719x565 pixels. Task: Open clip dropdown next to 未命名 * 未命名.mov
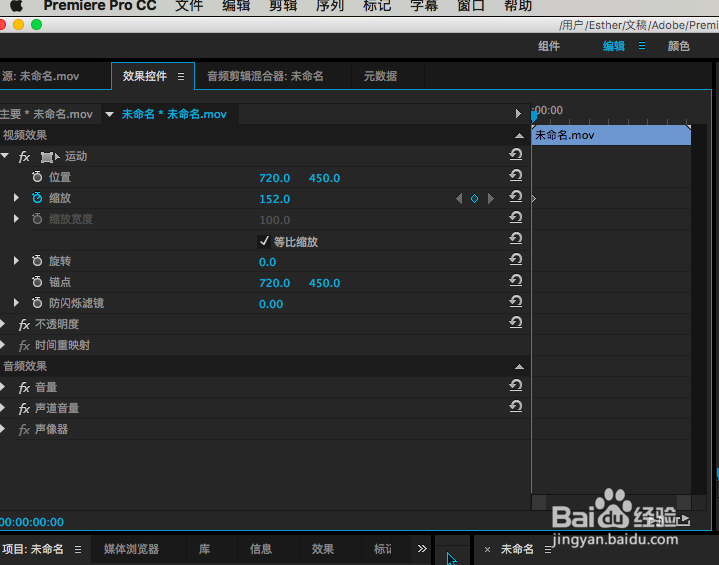pos(109,114)
